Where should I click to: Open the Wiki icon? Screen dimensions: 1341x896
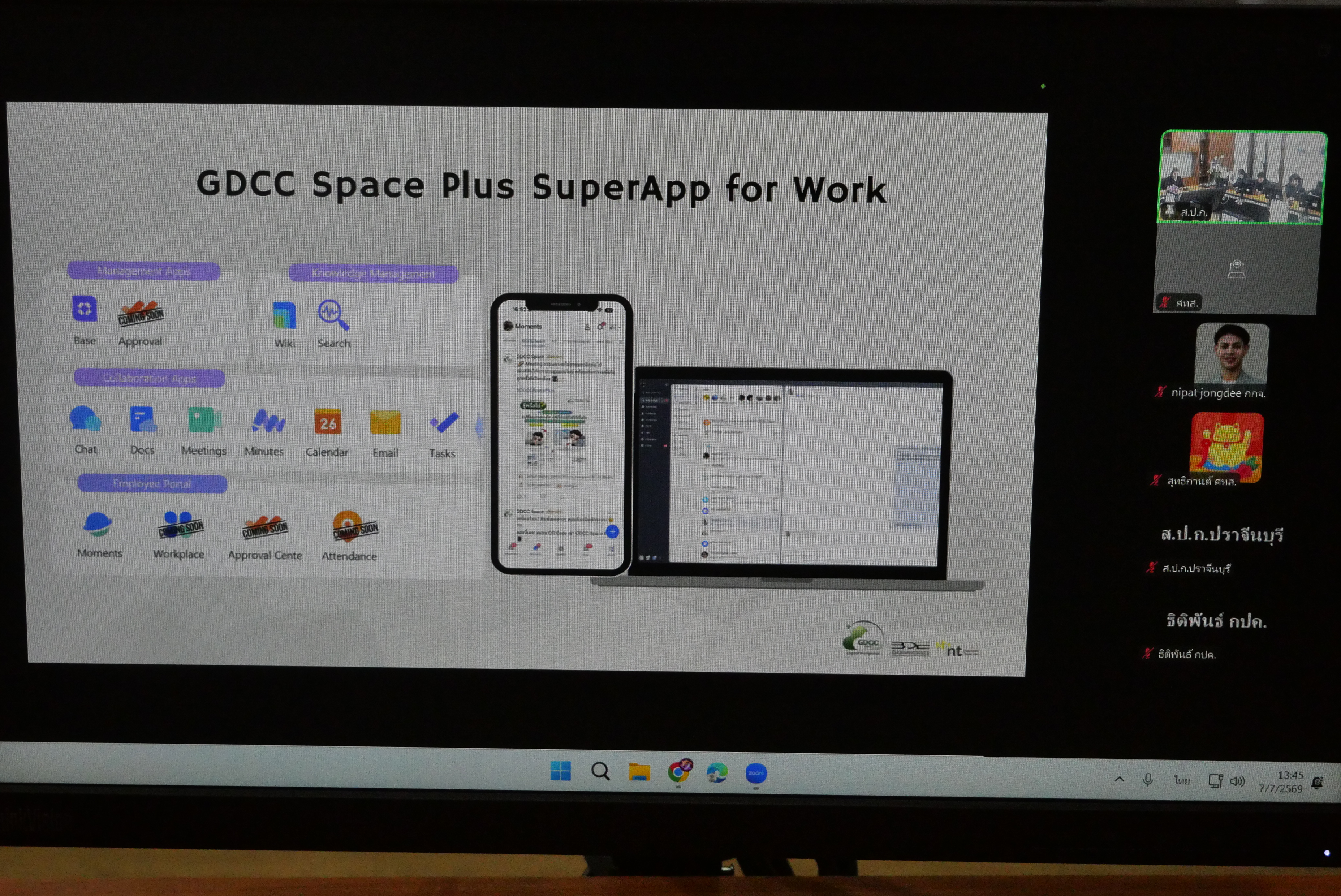pyautogui.click(x=285, y=315)
